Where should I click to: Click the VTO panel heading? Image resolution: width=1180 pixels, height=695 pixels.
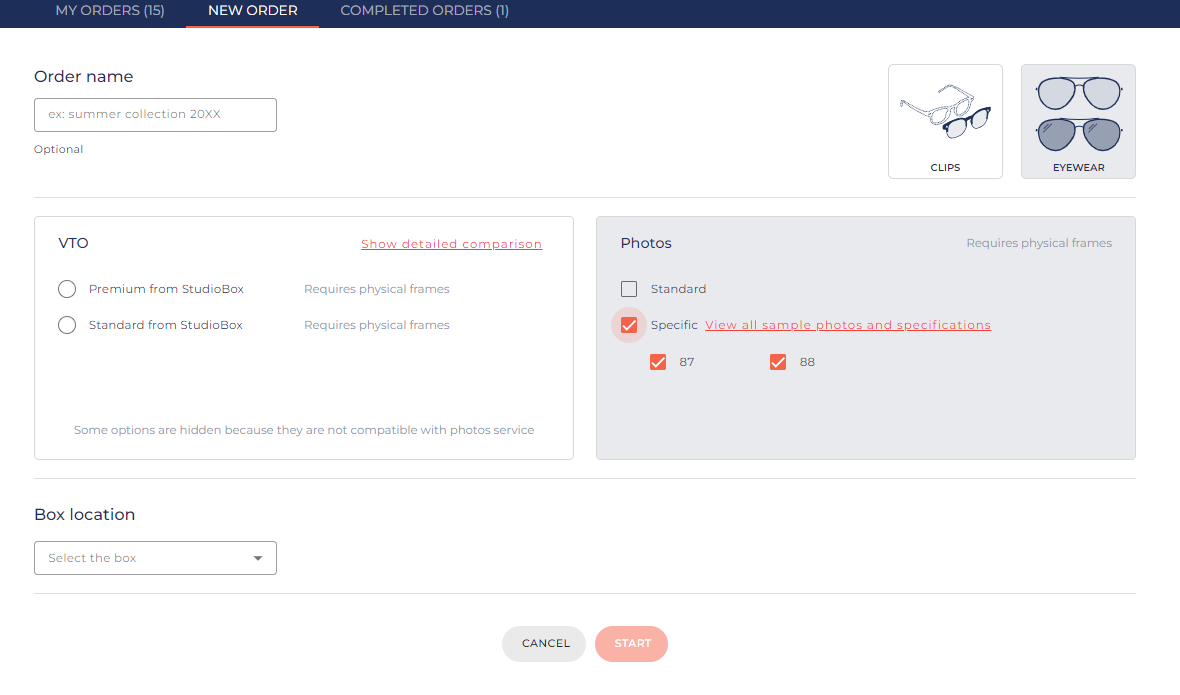coord(74,243)
